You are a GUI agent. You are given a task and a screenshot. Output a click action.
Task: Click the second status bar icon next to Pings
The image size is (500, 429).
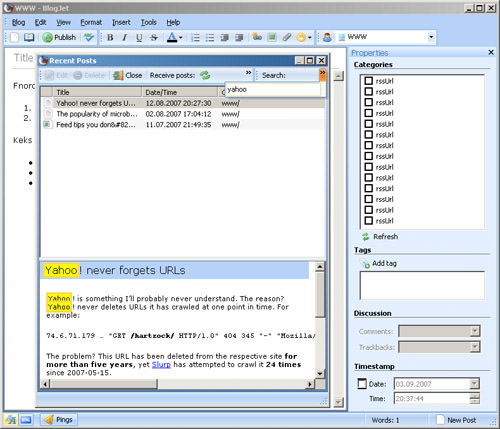pos(26,420)
